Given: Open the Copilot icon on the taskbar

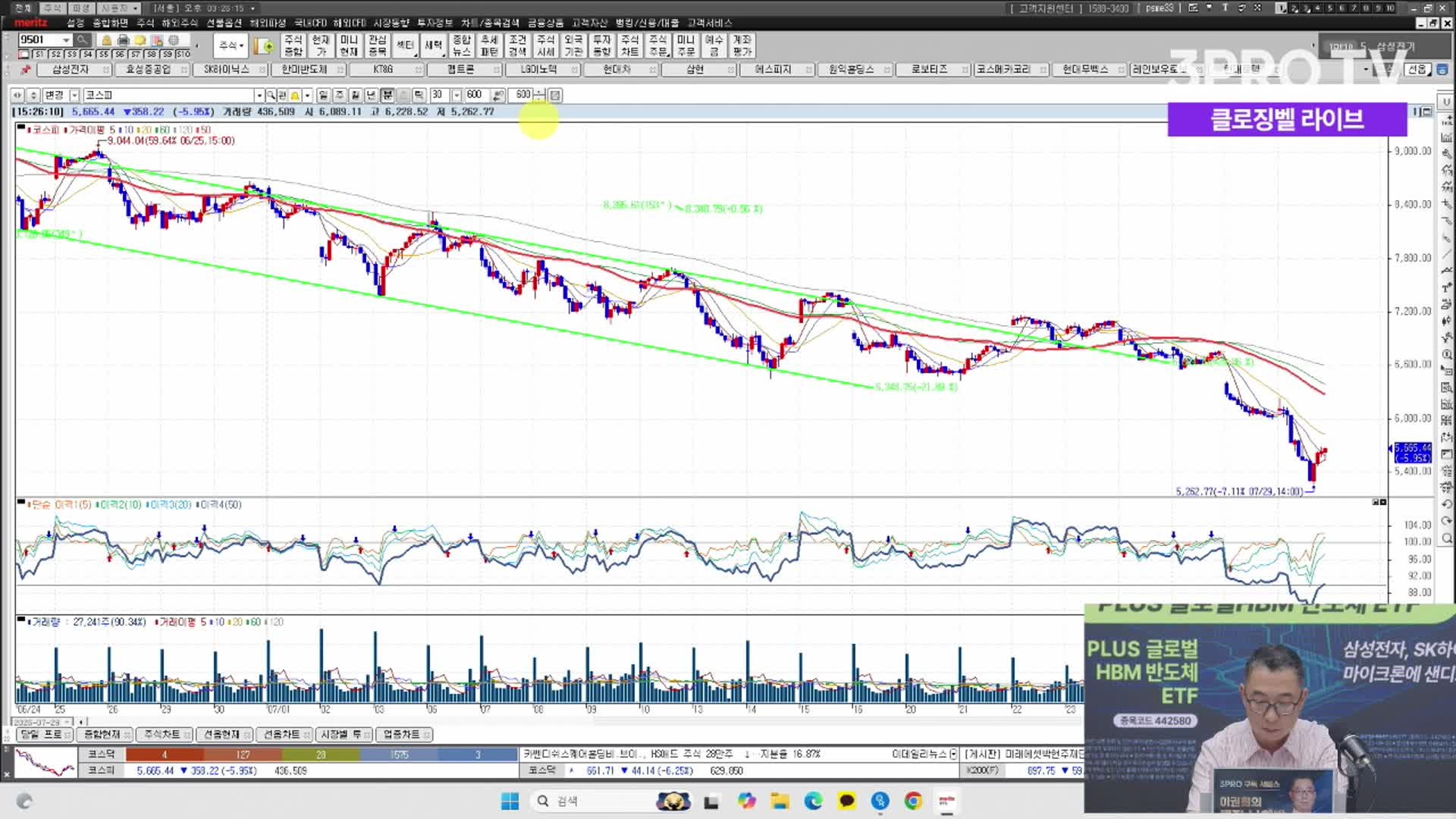Looking at the screenshot, I should click(x=746, y=801).
